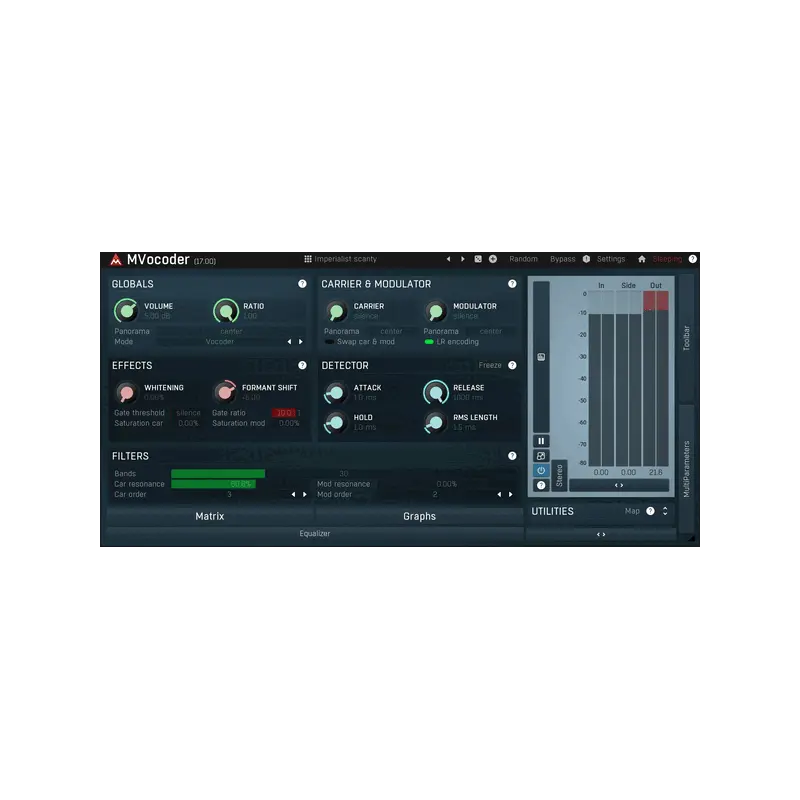Open the Mode Vocoder selector

pyautogui.click(x=220, y=342)
